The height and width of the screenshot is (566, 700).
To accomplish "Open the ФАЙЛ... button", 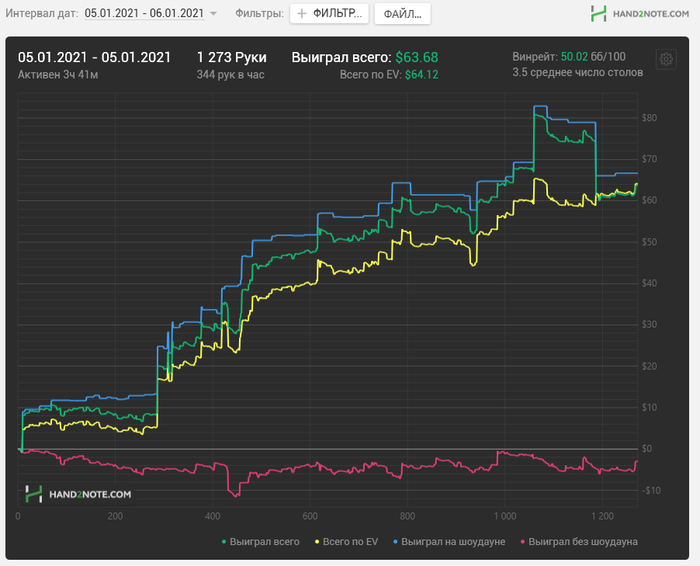I will 403,14.
